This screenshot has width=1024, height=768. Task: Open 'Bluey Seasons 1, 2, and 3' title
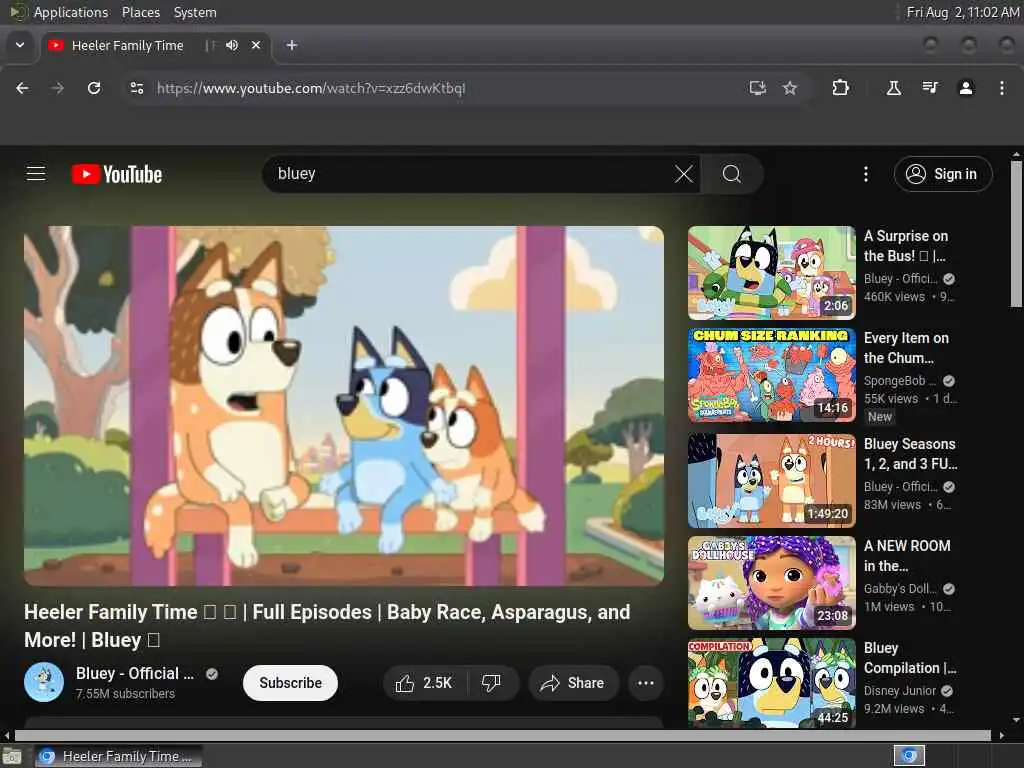tap(910, 454)
